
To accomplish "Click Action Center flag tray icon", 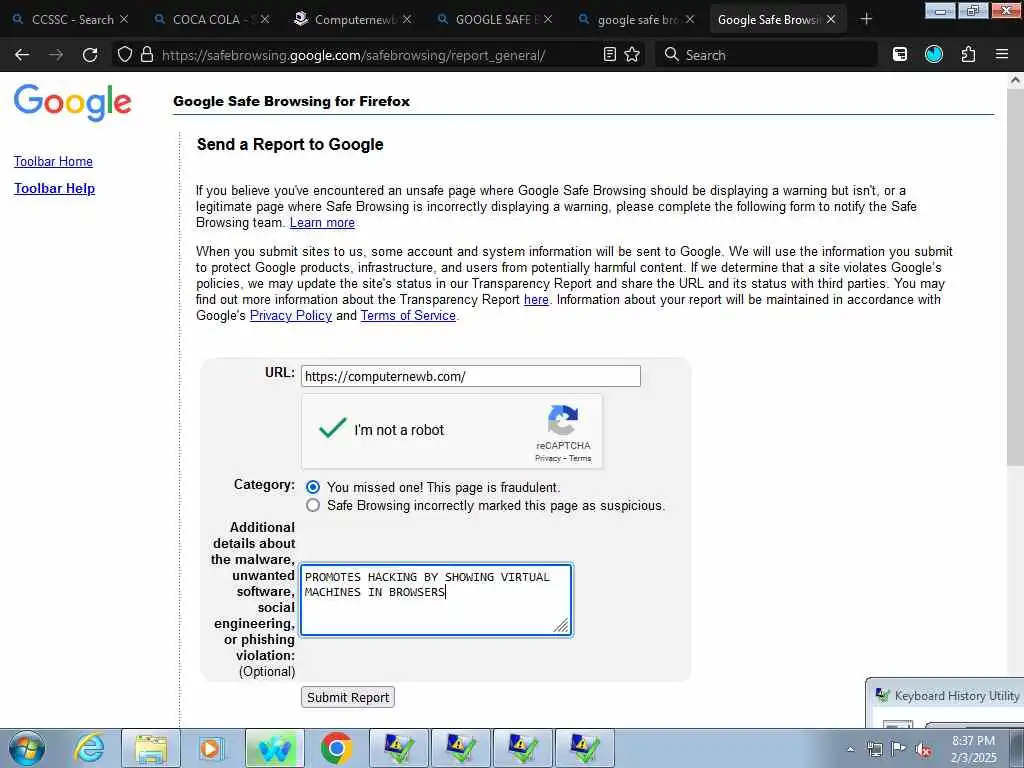I will 899,749.
